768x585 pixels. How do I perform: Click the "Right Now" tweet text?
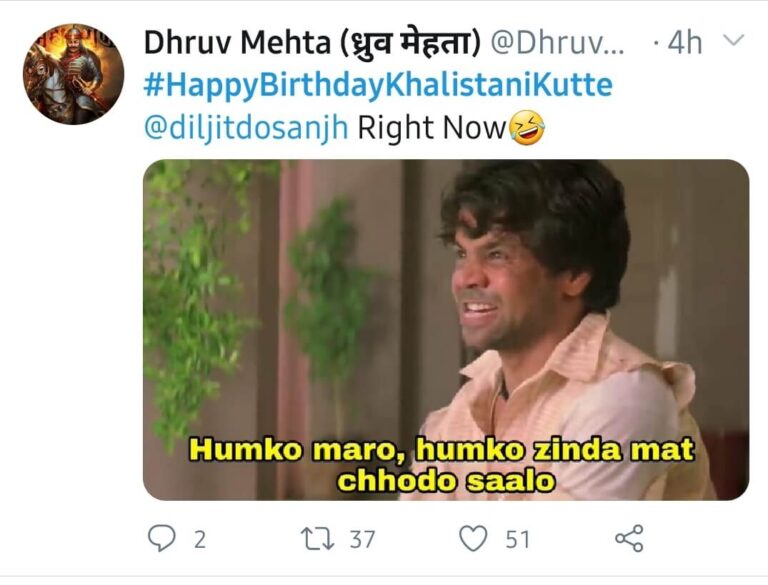click(x=432, y=128)
